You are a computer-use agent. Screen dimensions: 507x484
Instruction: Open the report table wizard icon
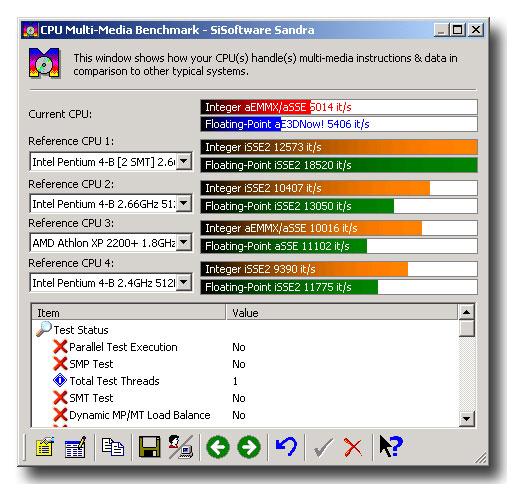tap(75, 447)
